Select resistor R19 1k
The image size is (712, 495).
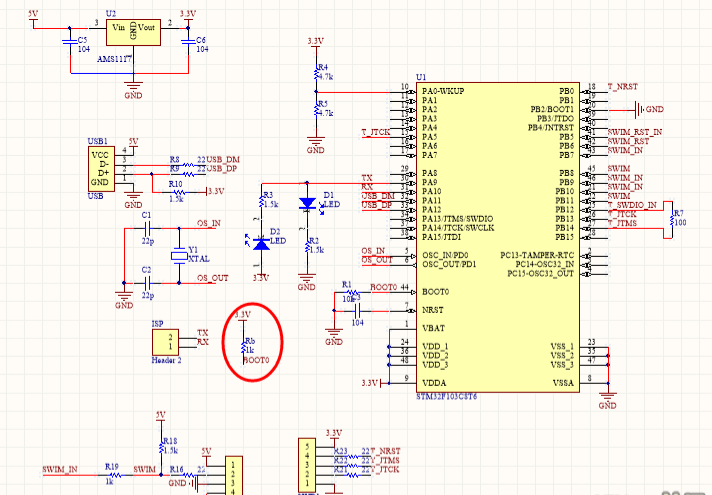coord(114,475)
